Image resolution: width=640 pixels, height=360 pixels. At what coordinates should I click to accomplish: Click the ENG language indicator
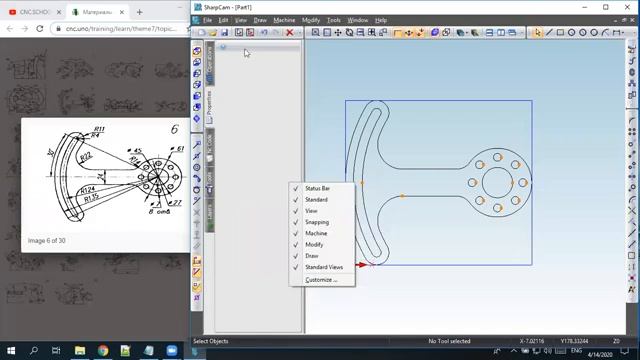[576, 351]
